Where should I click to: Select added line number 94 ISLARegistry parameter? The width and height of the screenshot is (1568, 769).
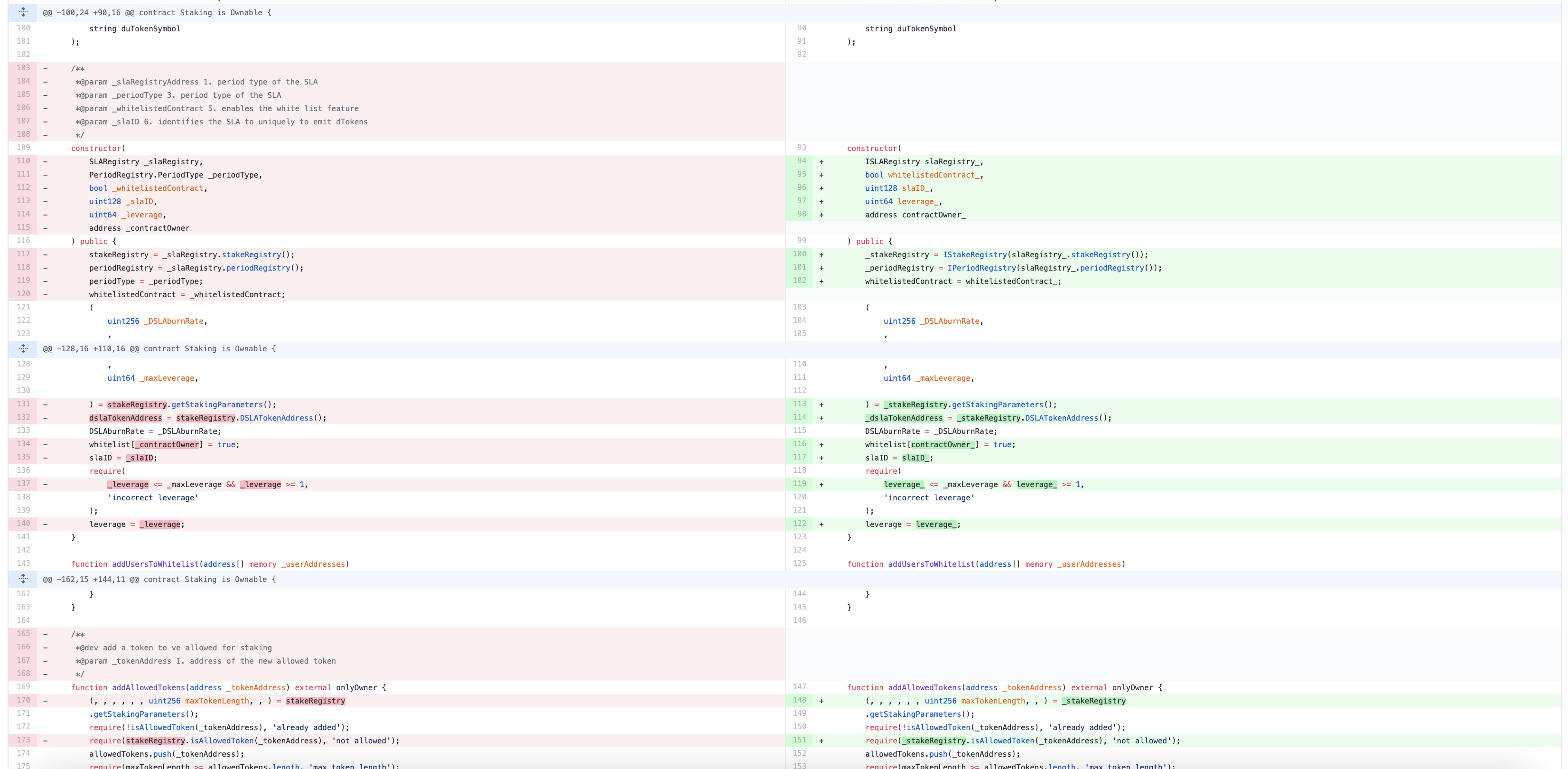coord(801,161)
